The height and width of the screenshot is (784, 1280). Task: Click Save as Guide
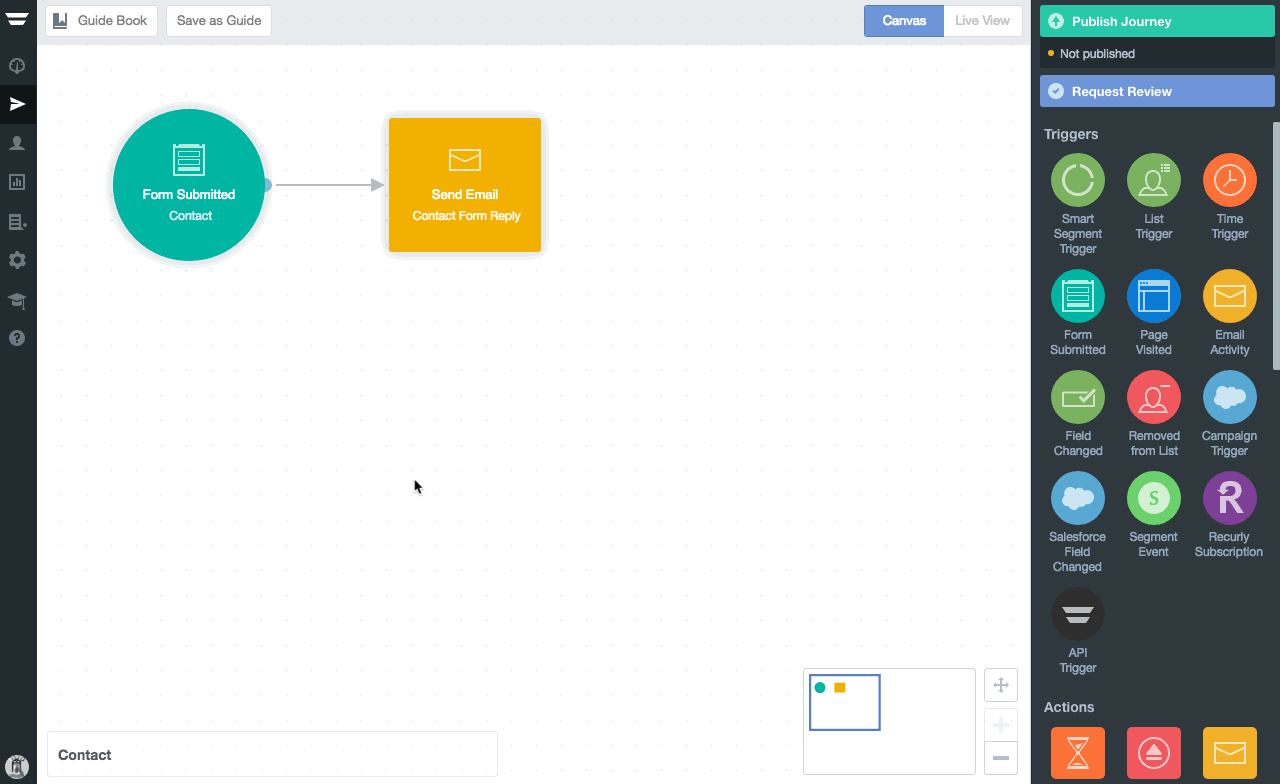coord(219,20)
